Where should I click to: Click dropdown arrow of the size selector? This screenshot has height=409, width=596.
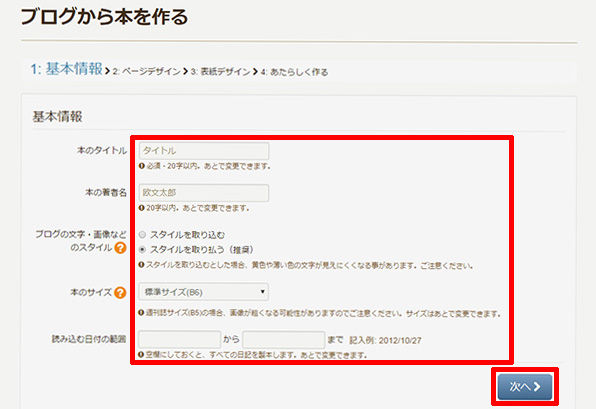point(262,292)
